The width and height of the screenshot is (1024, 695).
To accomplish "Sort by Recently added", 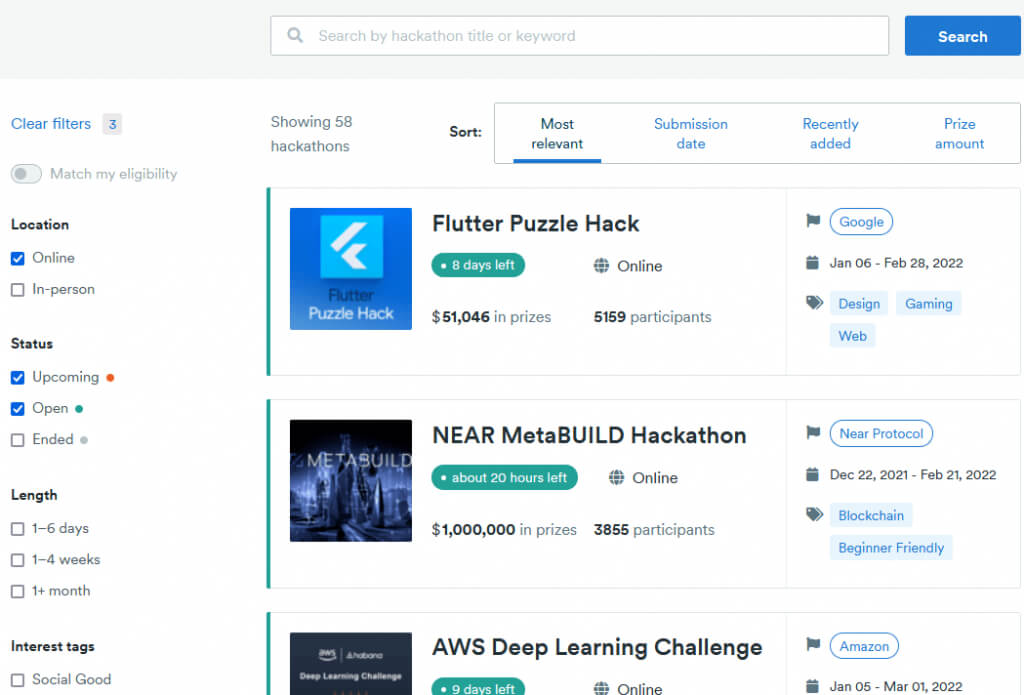I will click(x=830, y=133).
